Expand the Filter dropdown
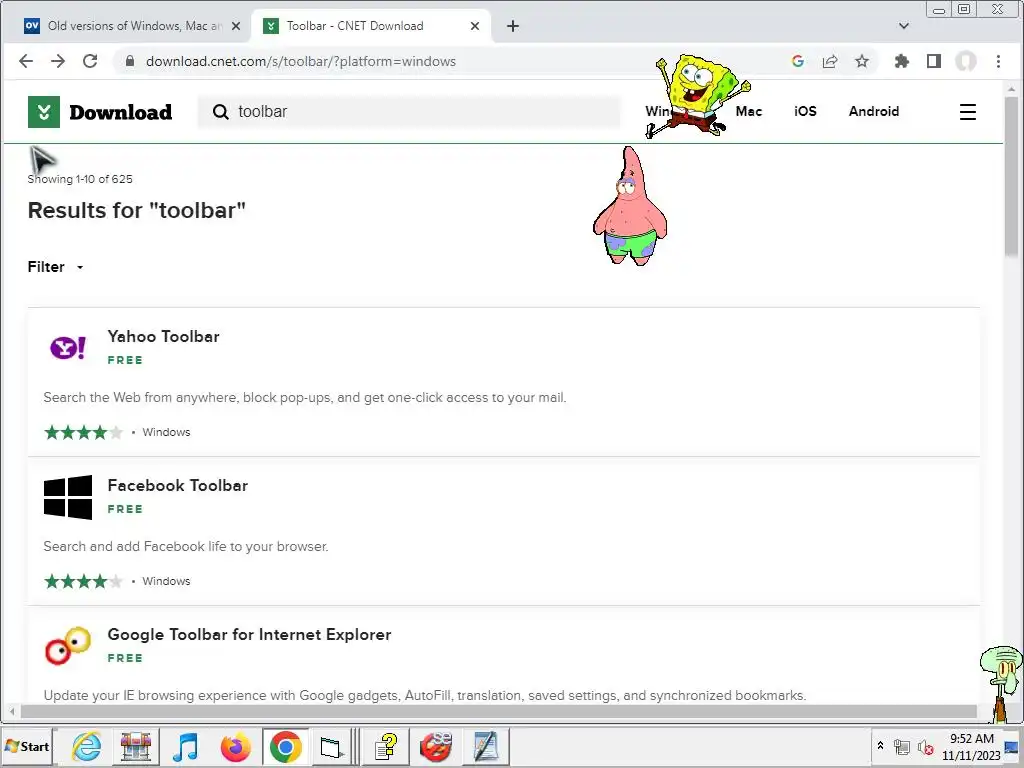Screen dimensions: 1024x768 [56, 267]
